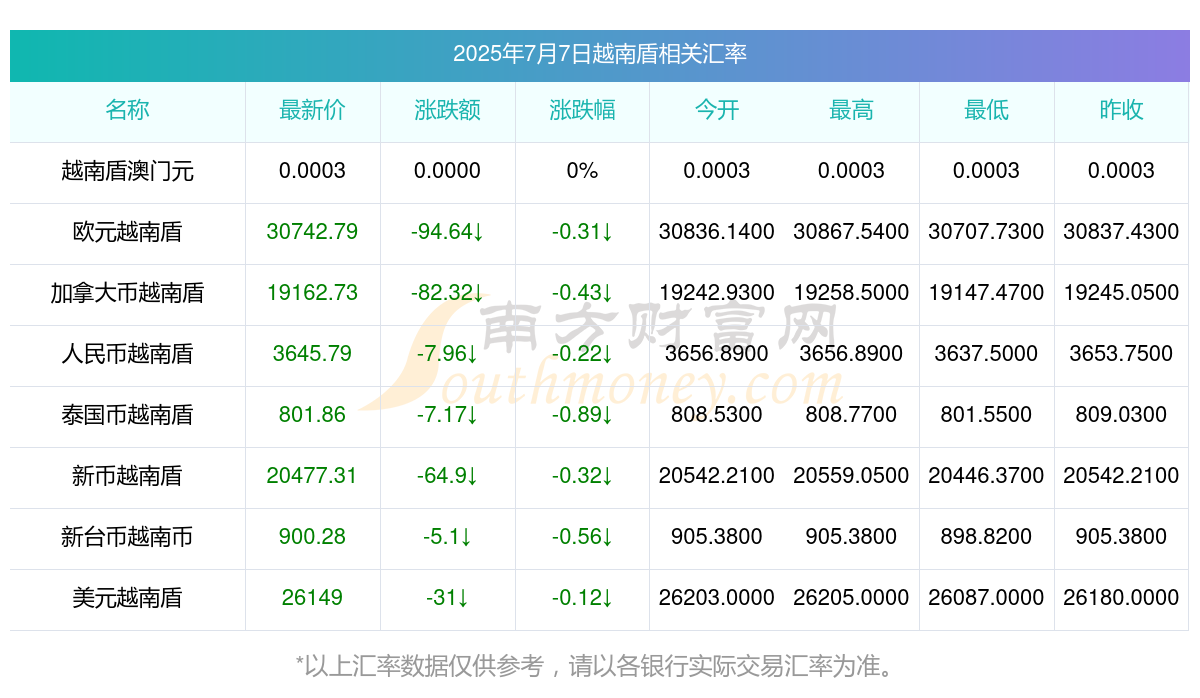Click highest value 19258.5000
Image resolution: width=1200 pixels, height=698 pixels.
click(x=851, y=293)
